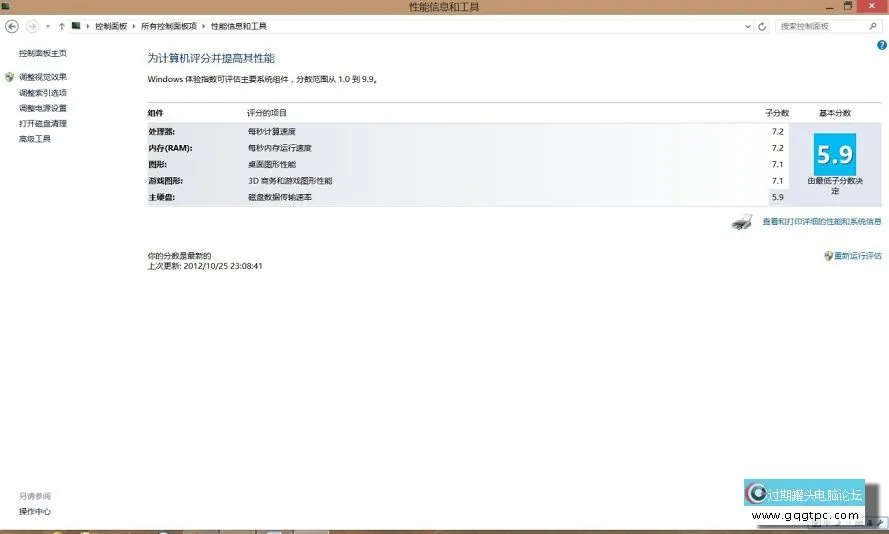The image size is (889, 534).
Task: Click the search magnifier icon
Action: [x=873, y=26]
